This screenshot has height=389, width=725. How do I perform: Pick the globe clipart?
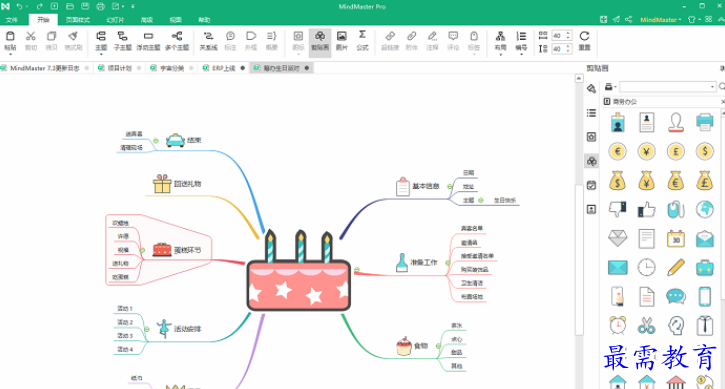point(705,210)
